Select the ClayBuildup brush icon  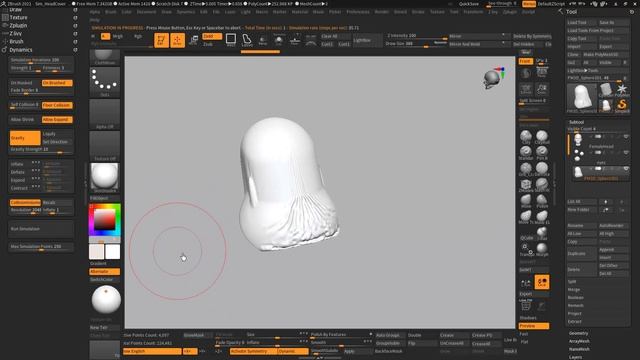pos(542,137)
